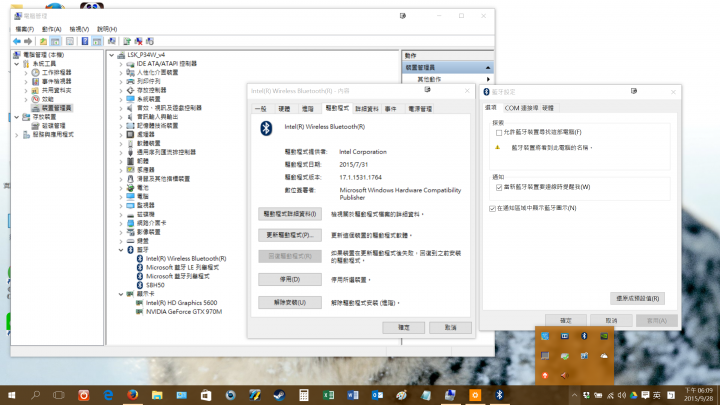
Task: Click the taskbar search magnifier
Action: pyautogui.click(x=35, y=395)
